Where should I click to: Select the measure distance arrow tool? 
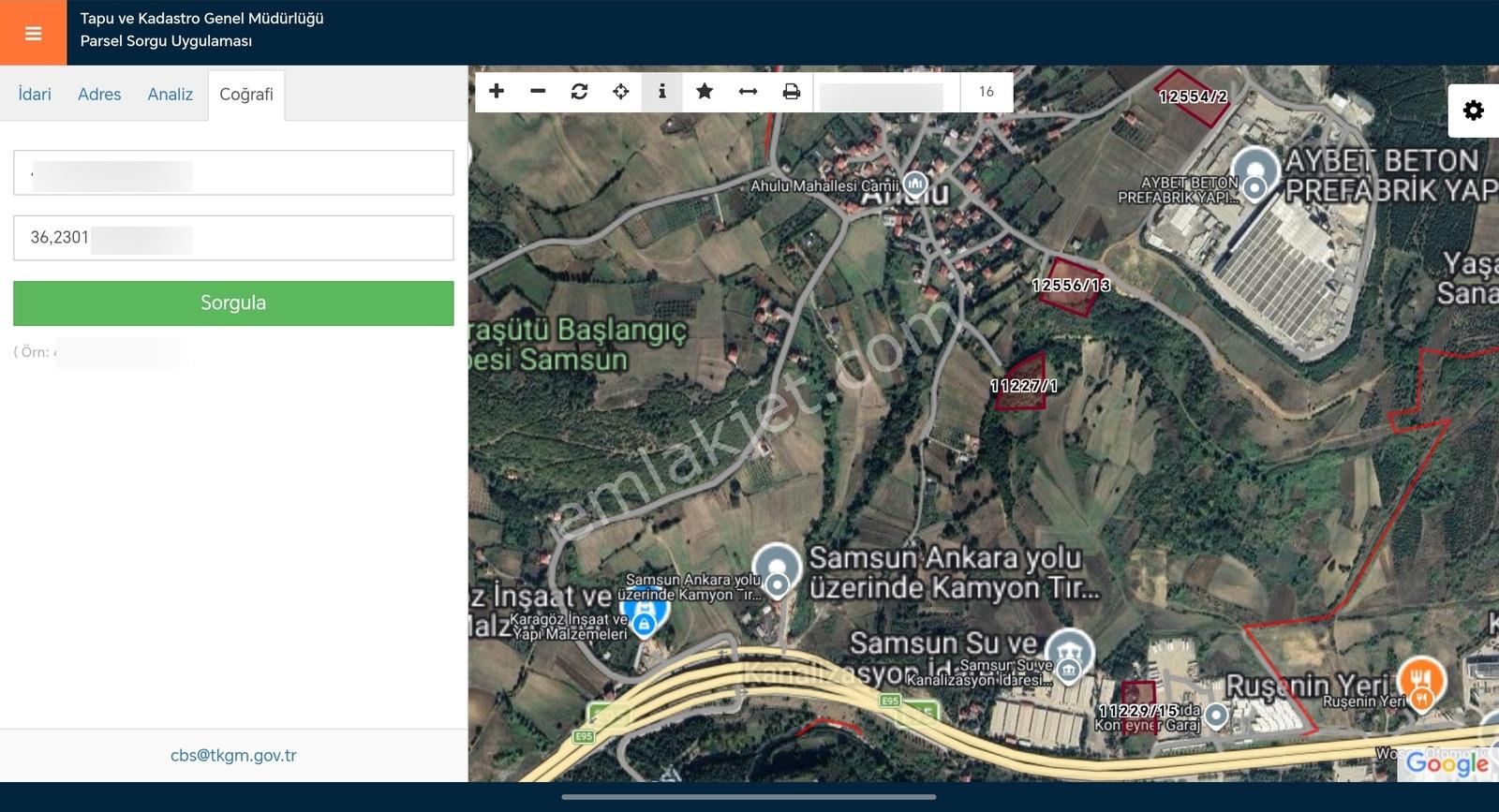pos(748,91)
